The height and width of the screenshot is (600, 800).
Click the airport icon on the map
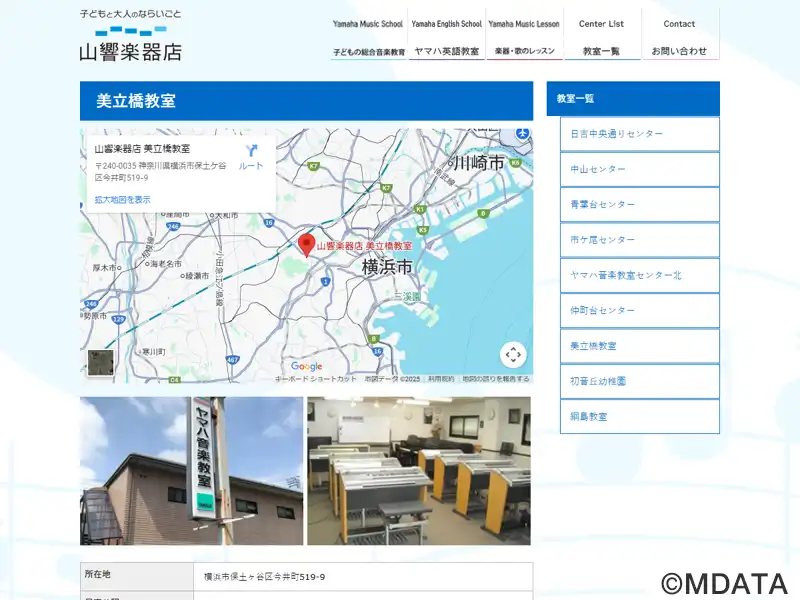point(521,134)
